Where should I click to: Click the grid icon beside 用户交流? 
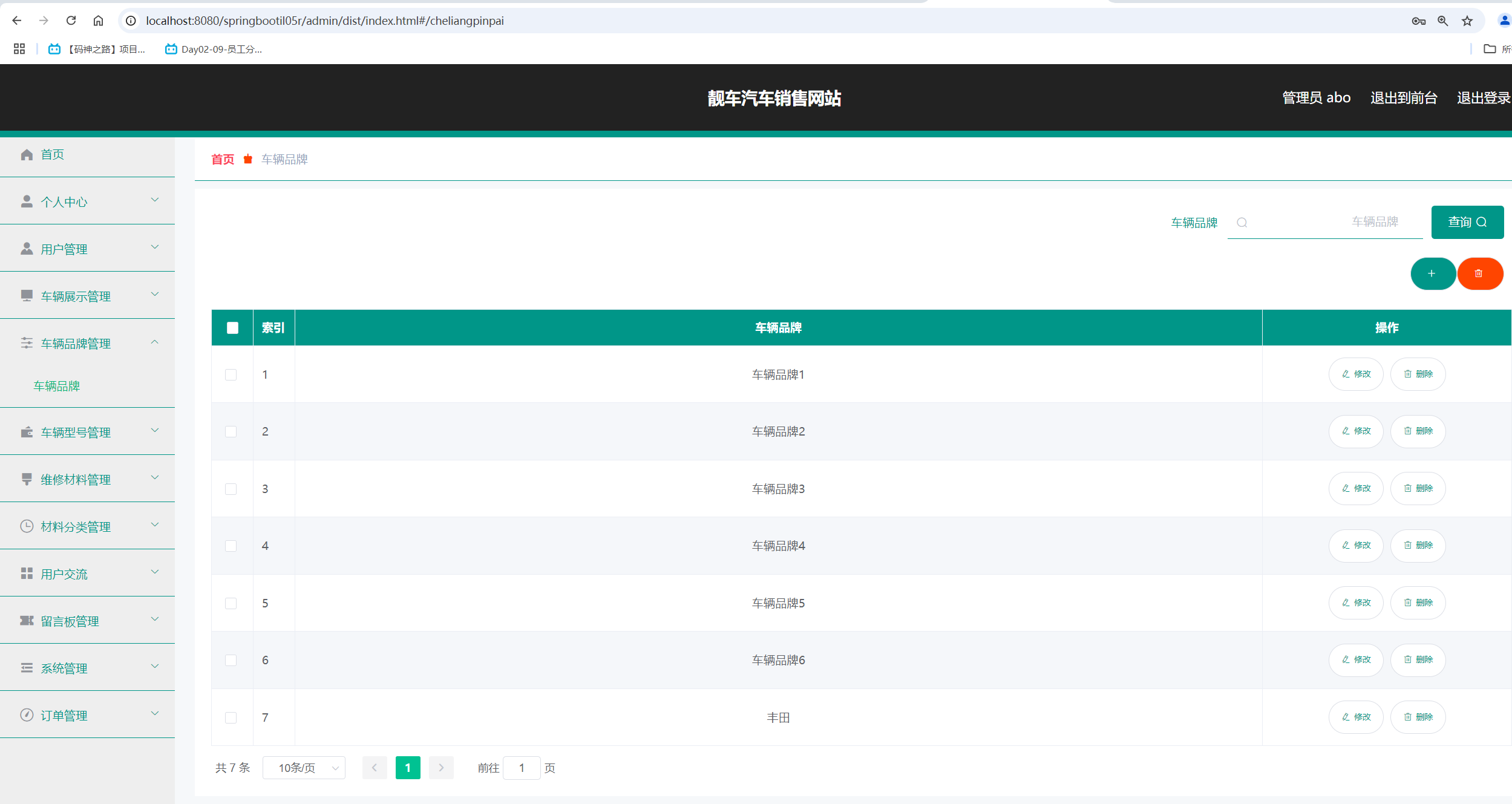pos(27,574)
